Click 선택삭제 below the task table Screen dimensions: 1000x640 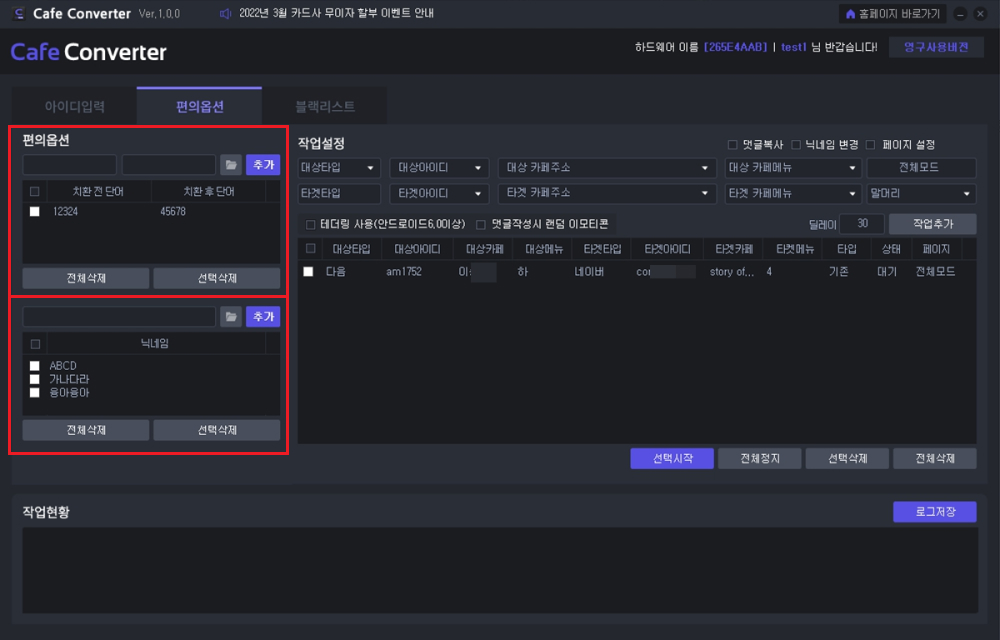pyautogui.click(x=848, y=458)
